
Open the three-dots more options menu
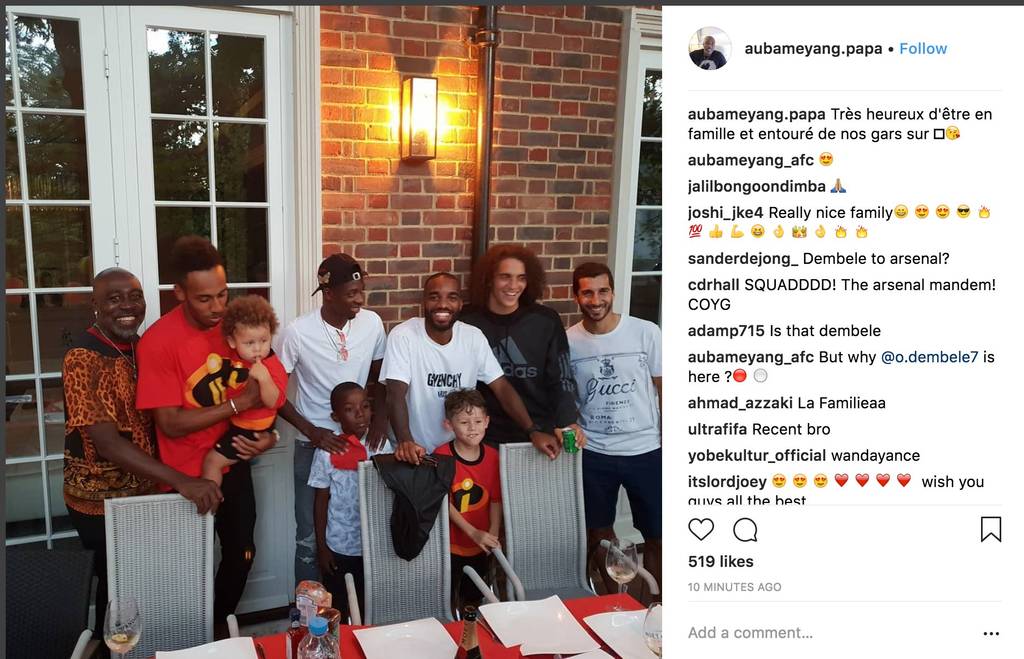[991, 634]
